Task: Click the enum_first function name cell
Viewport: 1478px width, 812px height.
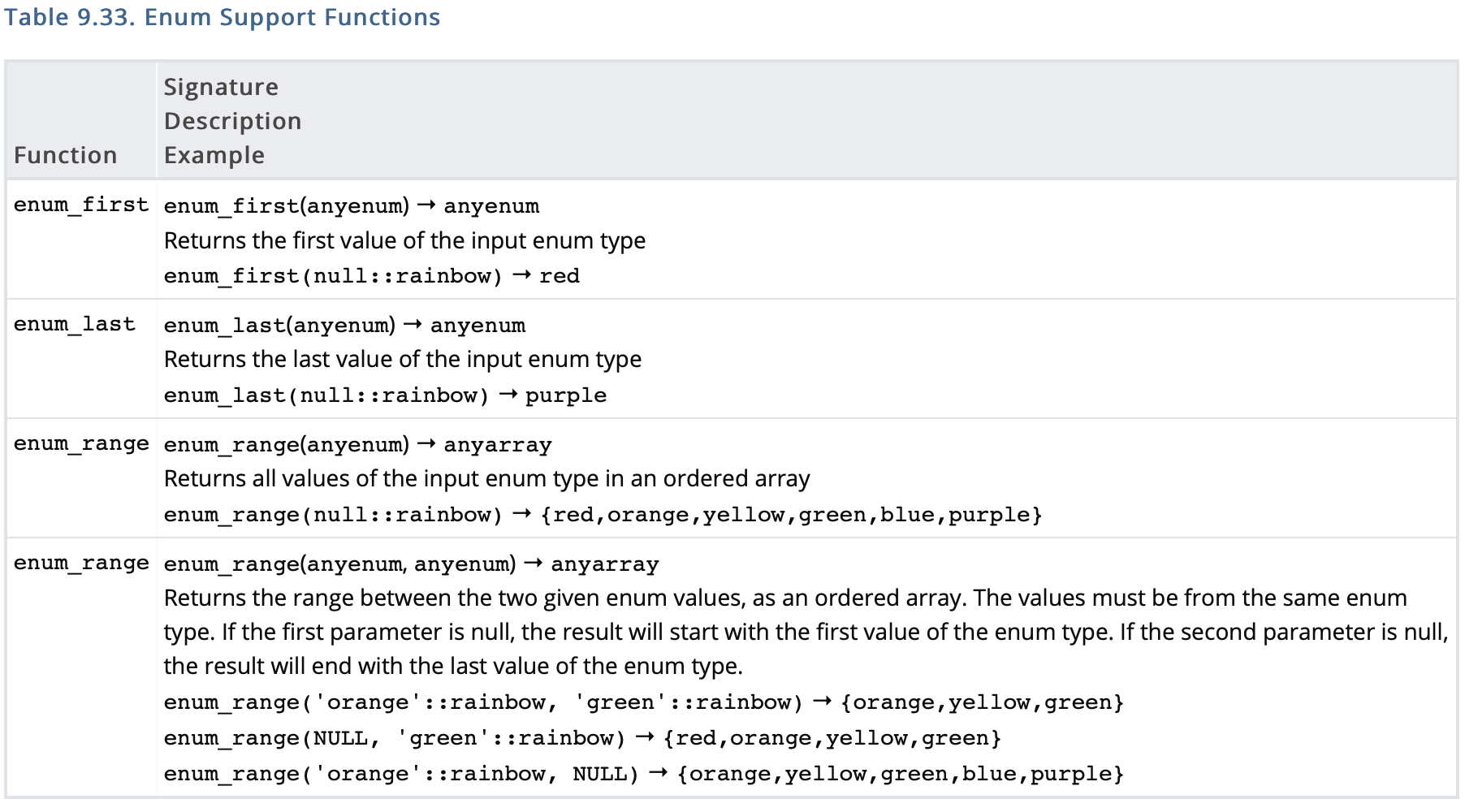Action: 80,205
